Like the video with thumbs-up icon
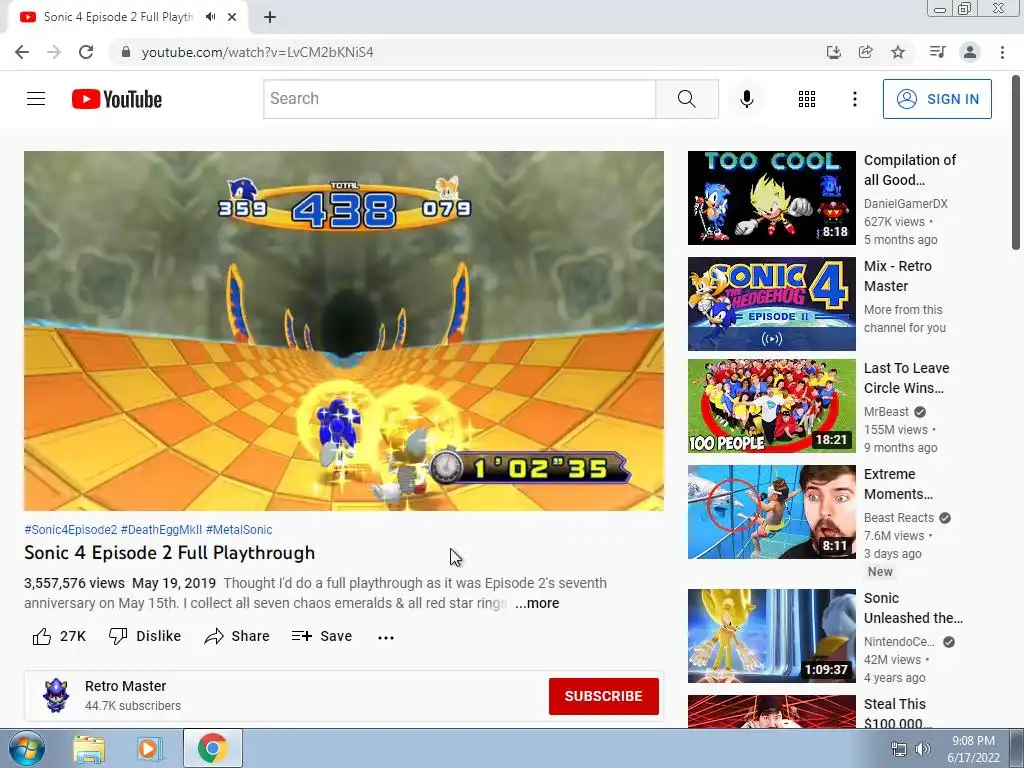 [x=42, y=636]
